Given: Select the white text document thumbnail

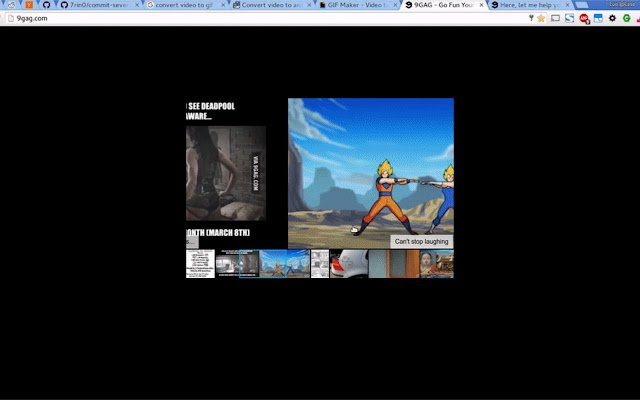Looking at the screenshot, I should coord(200,264).
